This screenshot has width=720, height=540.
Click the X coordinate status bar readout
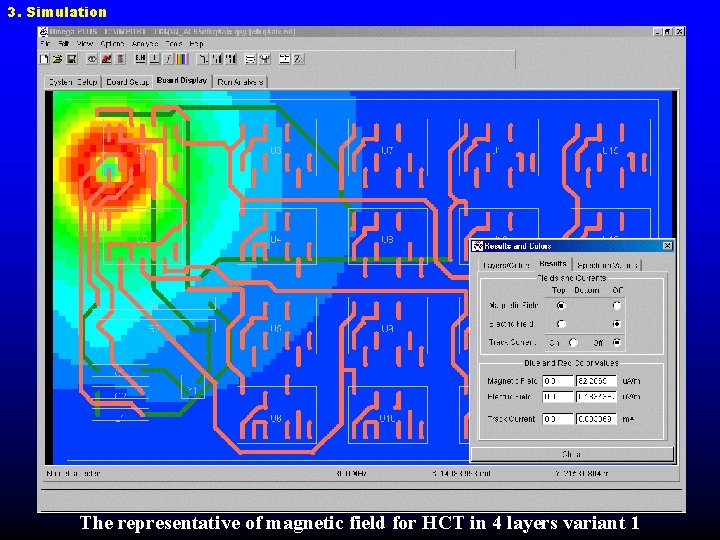coord(461,473)
